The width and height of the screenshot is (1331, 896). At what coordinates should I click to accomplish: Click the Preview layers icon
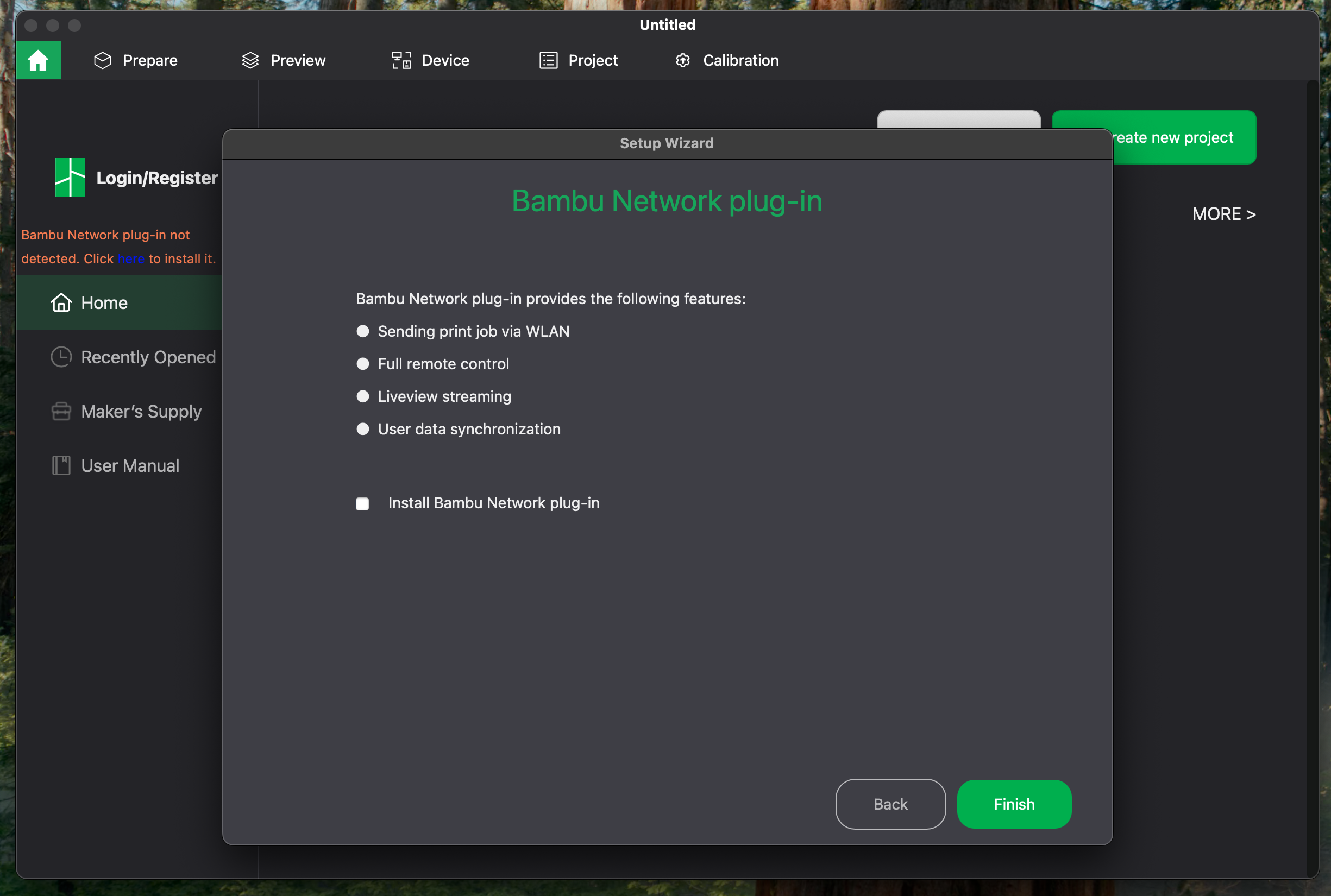250,60
